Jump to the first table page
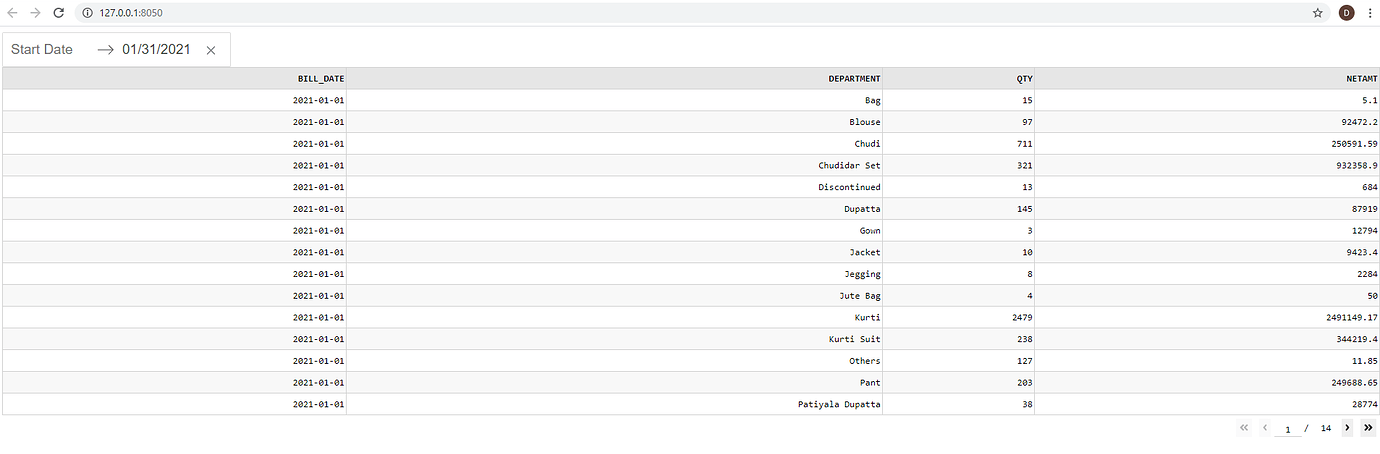This screenshot has width=1380, height=454. tap(1244, 428)
